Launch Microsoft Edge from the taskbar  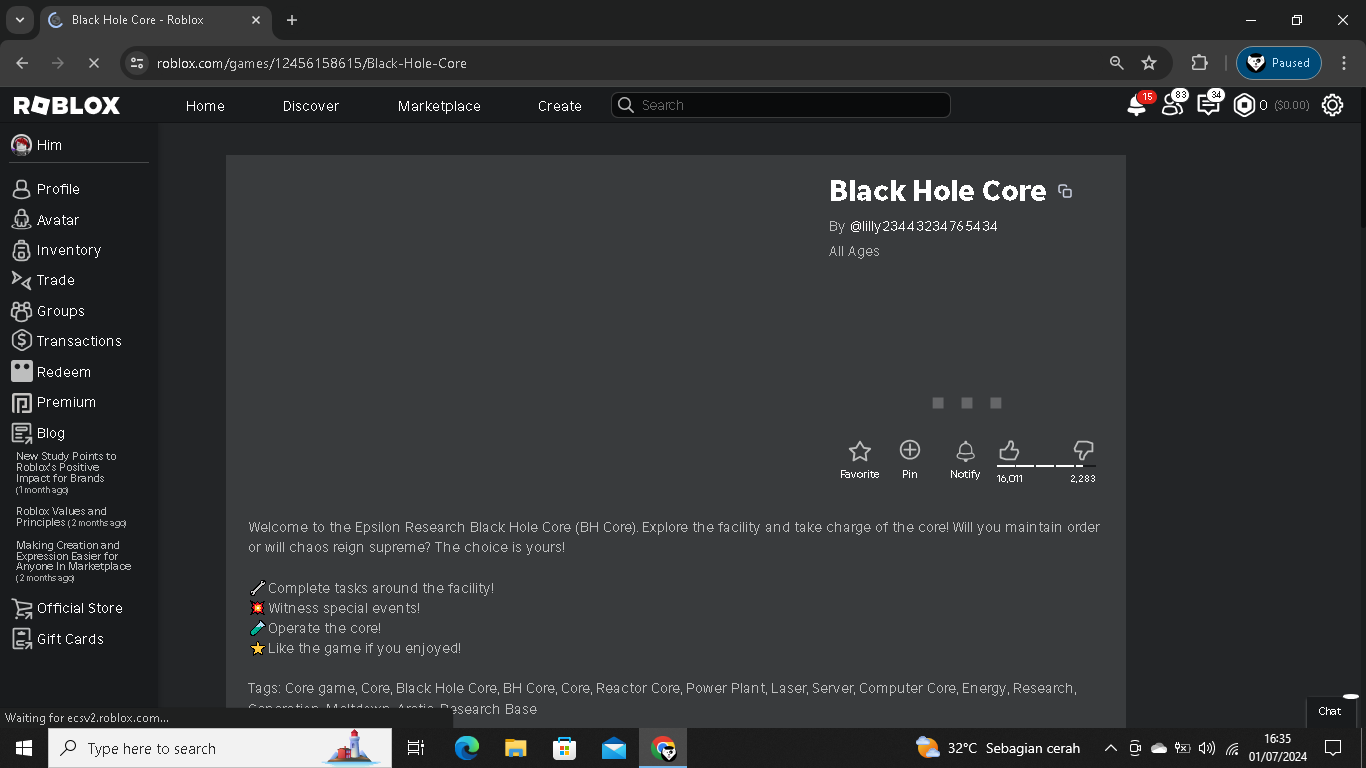466,748
